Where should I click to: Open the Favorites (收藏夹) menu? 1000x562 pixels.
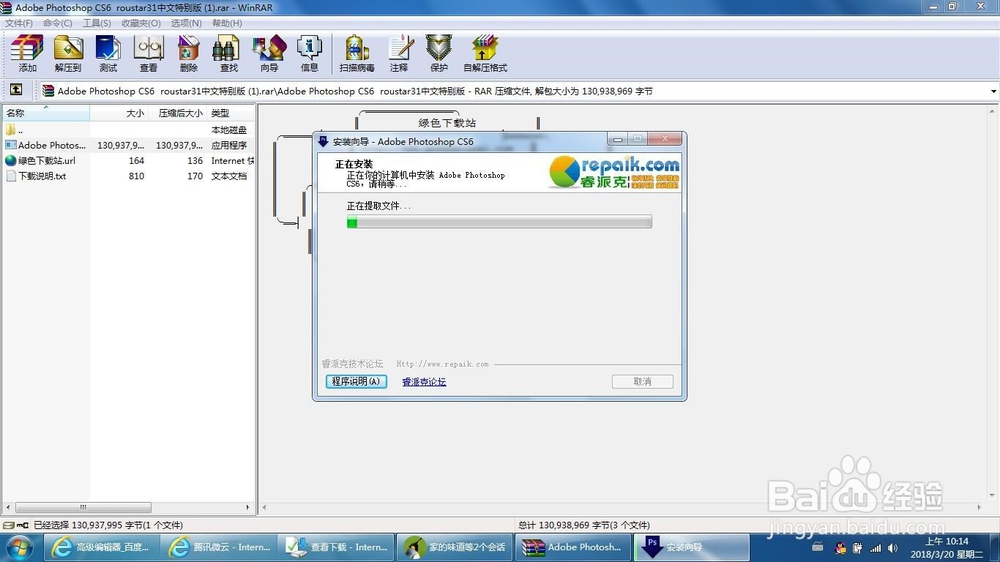141,23
